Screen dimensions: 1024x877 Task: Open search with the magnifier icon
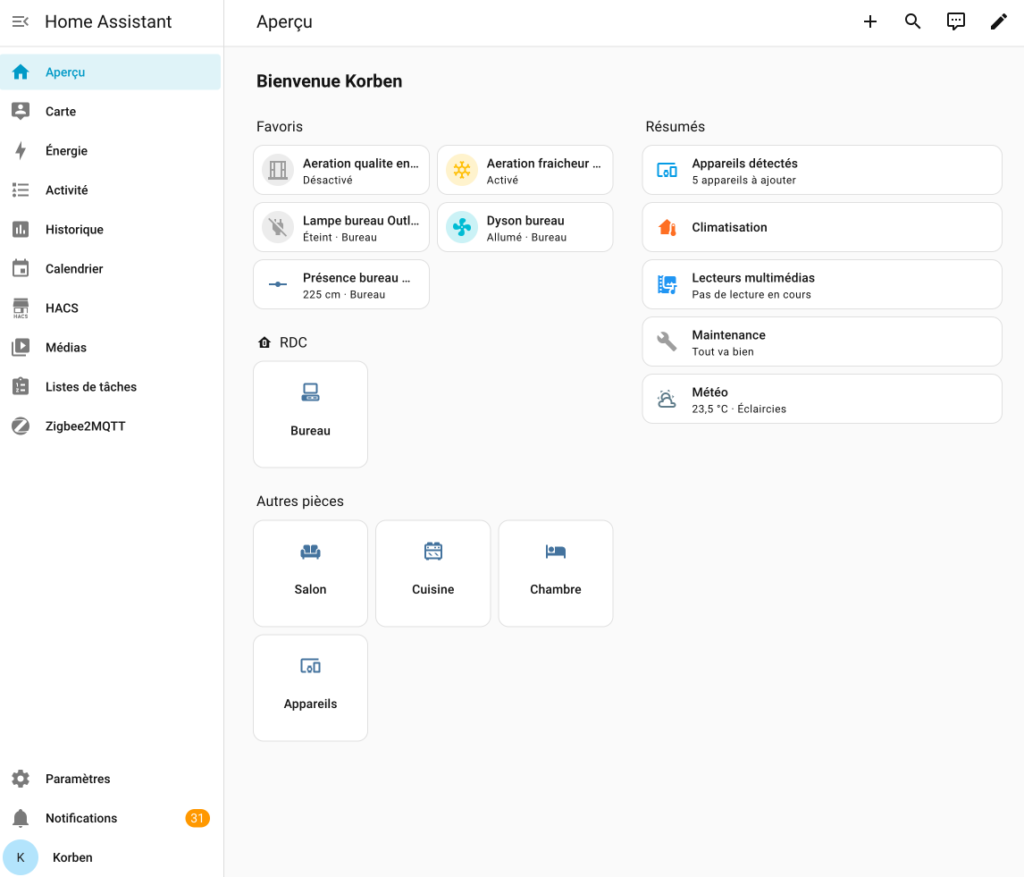pos(912,22)
